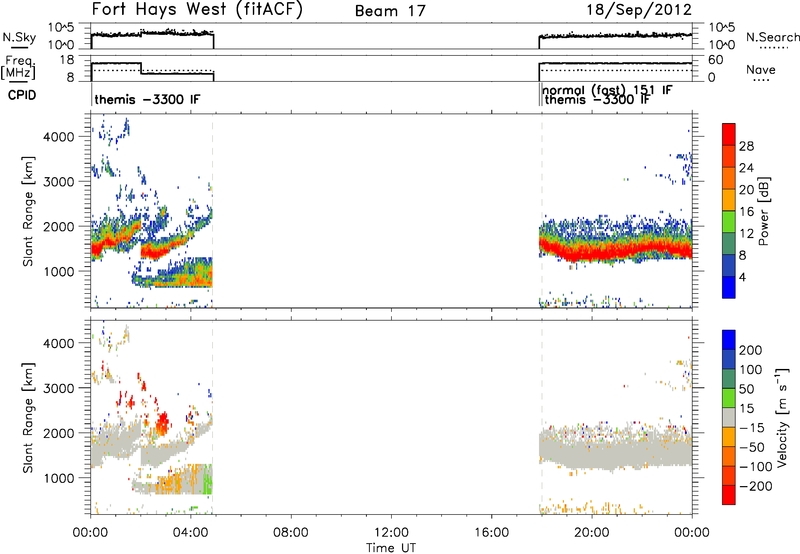Click the date '18/Sep/2012'
The width and height of the screenshot is (800, 554).
tap(639, 9)
